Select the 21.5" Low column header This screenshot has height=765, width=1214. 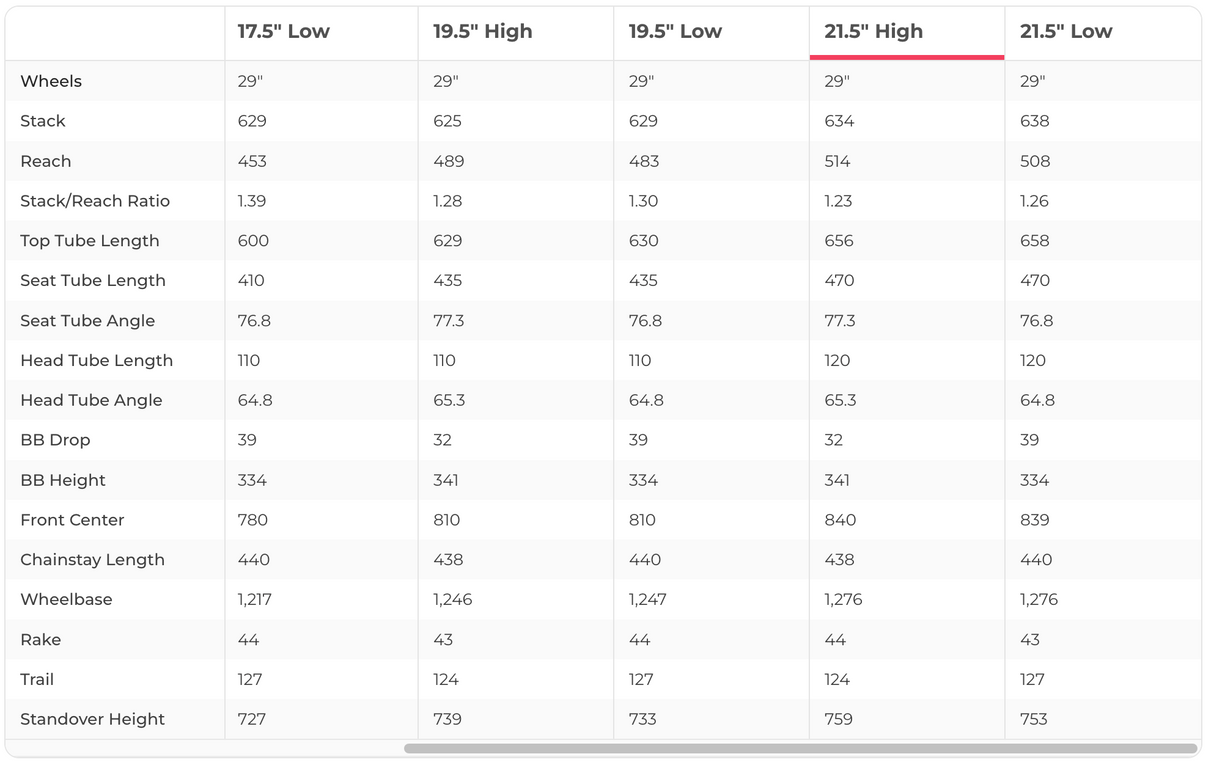(1066, 31)
